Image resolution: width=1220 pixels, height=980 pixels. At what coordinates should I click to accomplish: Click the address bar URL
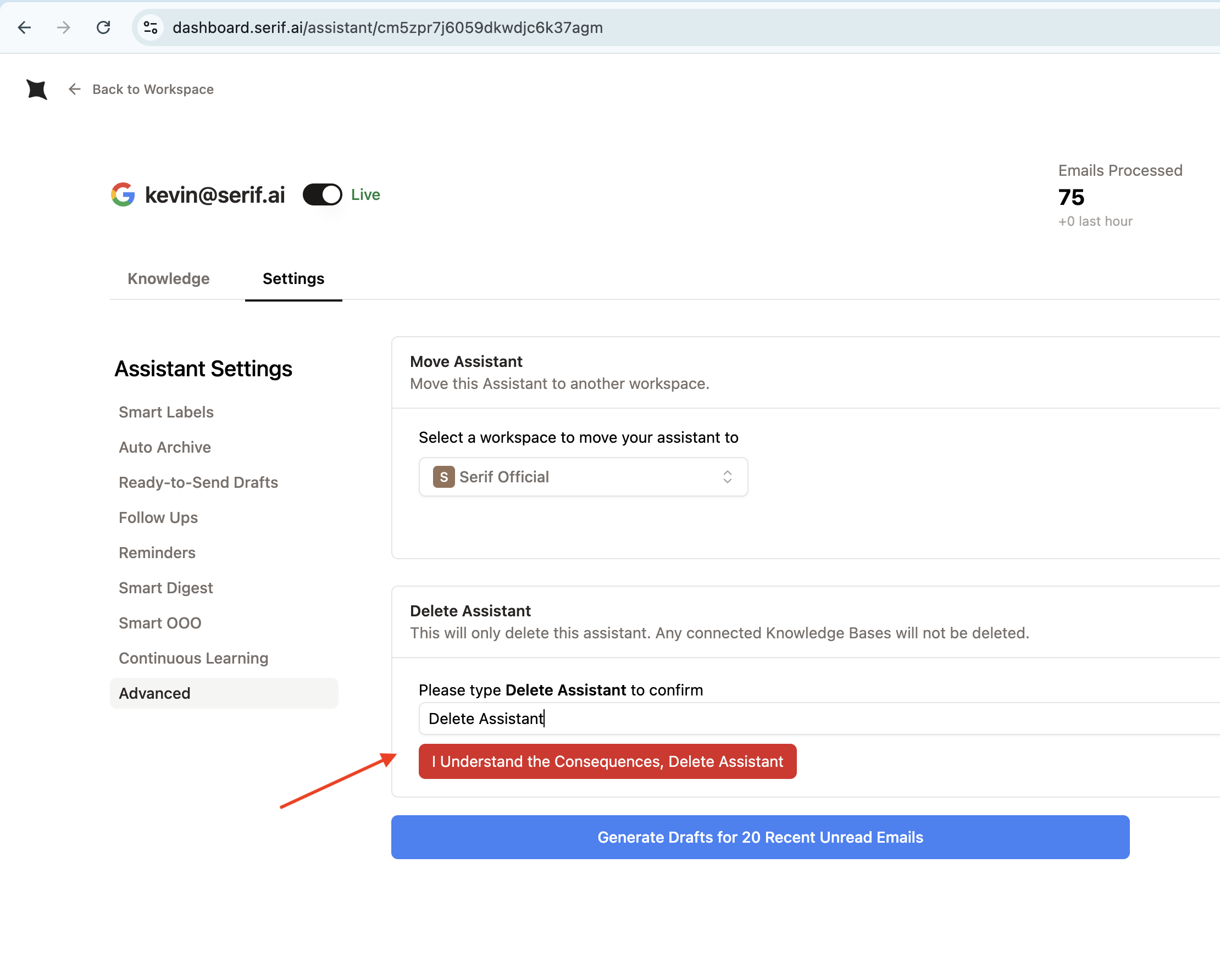[387, 27]
